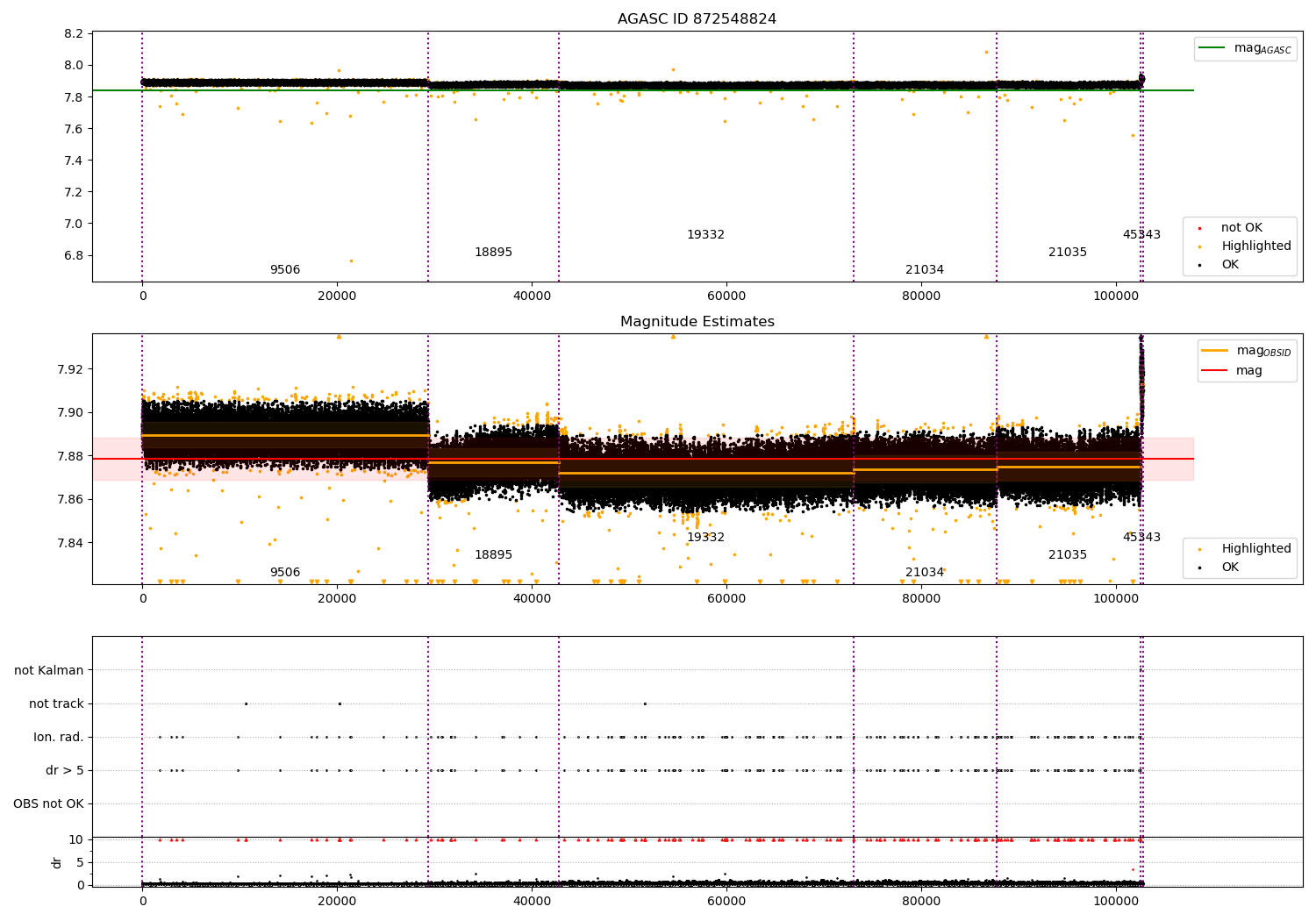The width and height of the screenshot is (1316, 921).
Task: Click the 7.4 y-axis tick in top plot
Action: point(75,161)
